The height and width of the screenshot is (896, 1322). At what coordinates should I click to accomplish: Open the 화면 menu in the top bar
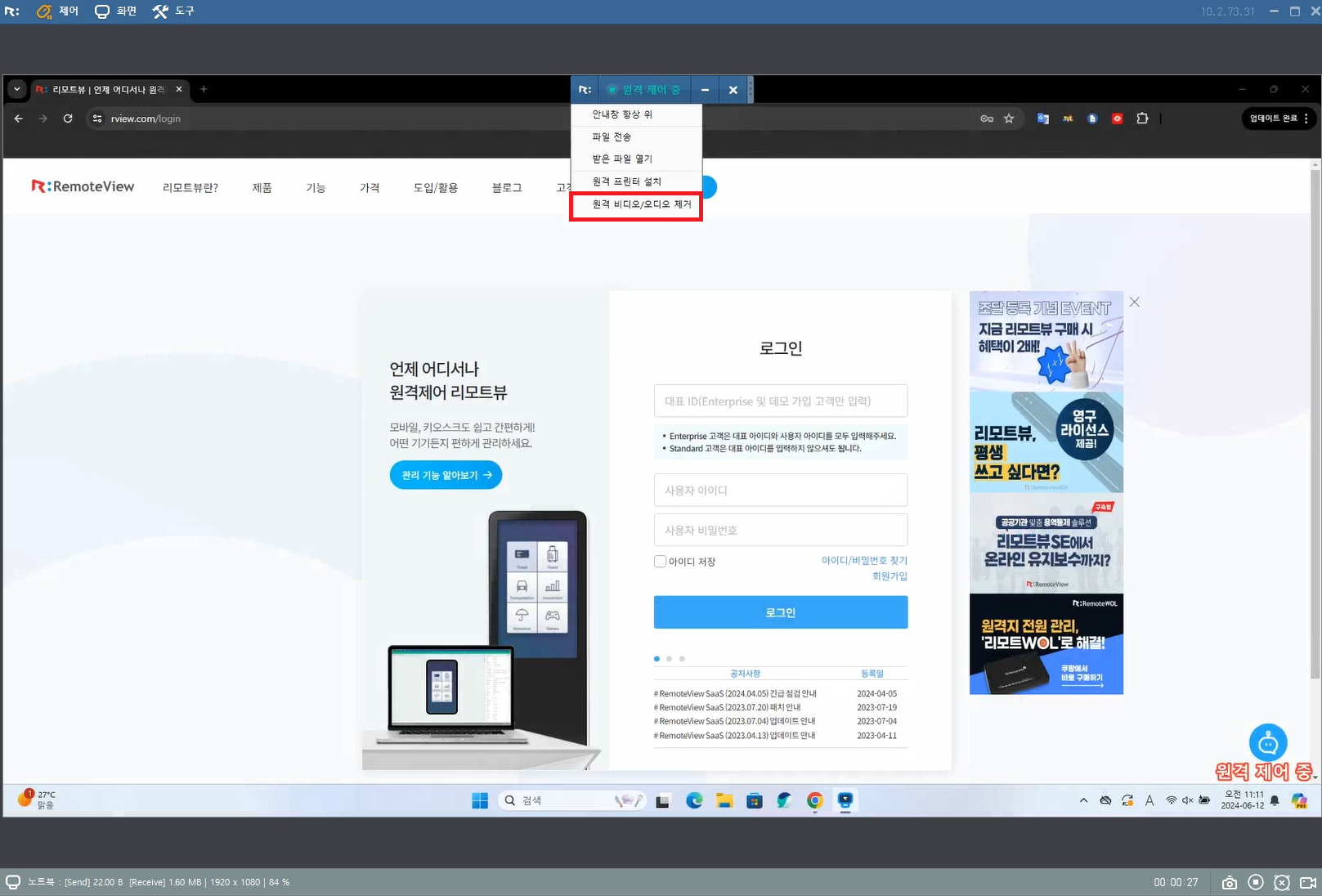(x=115, y=11)
